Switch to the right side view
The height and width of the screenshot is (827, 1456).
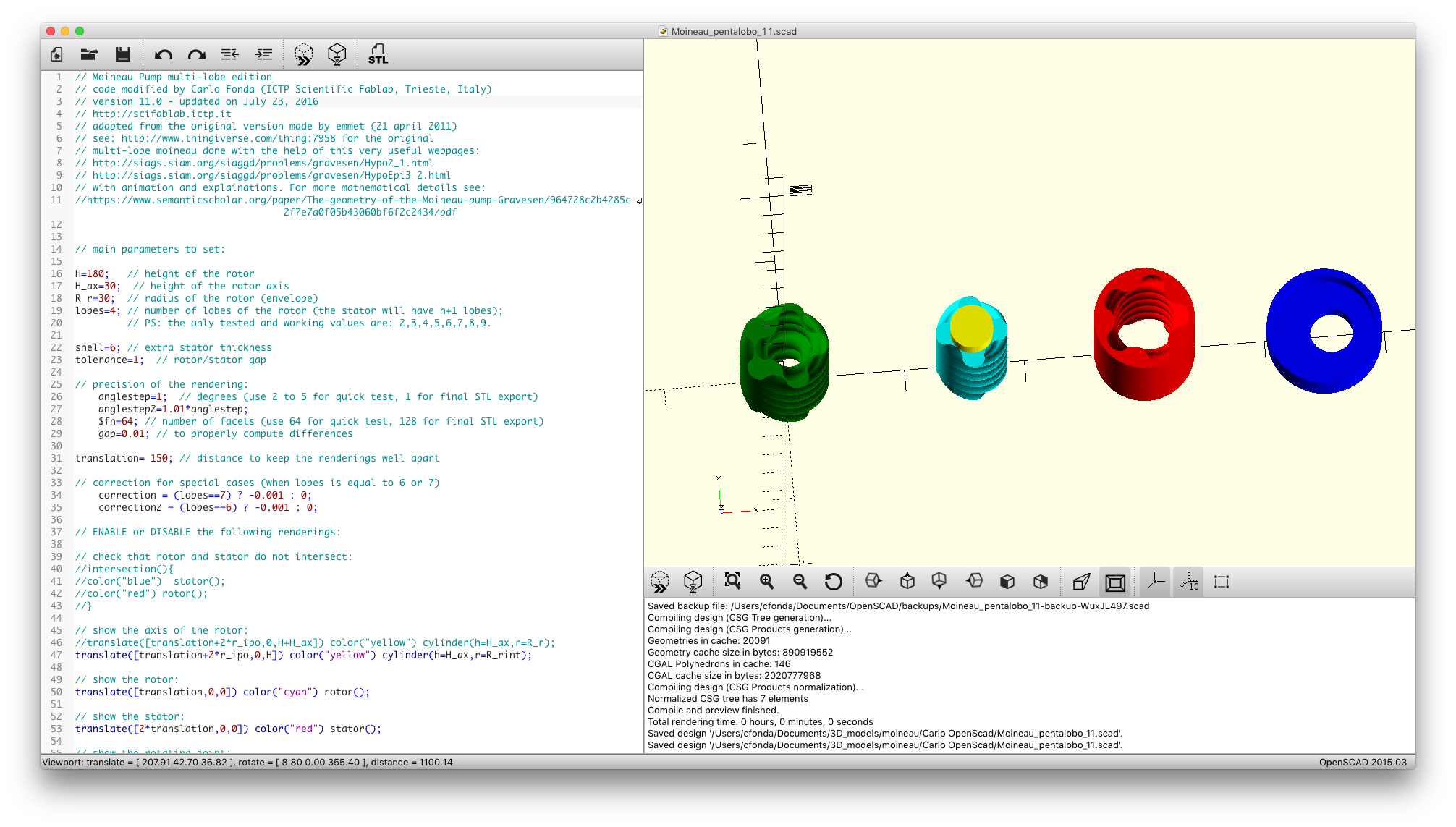[873, 581]
